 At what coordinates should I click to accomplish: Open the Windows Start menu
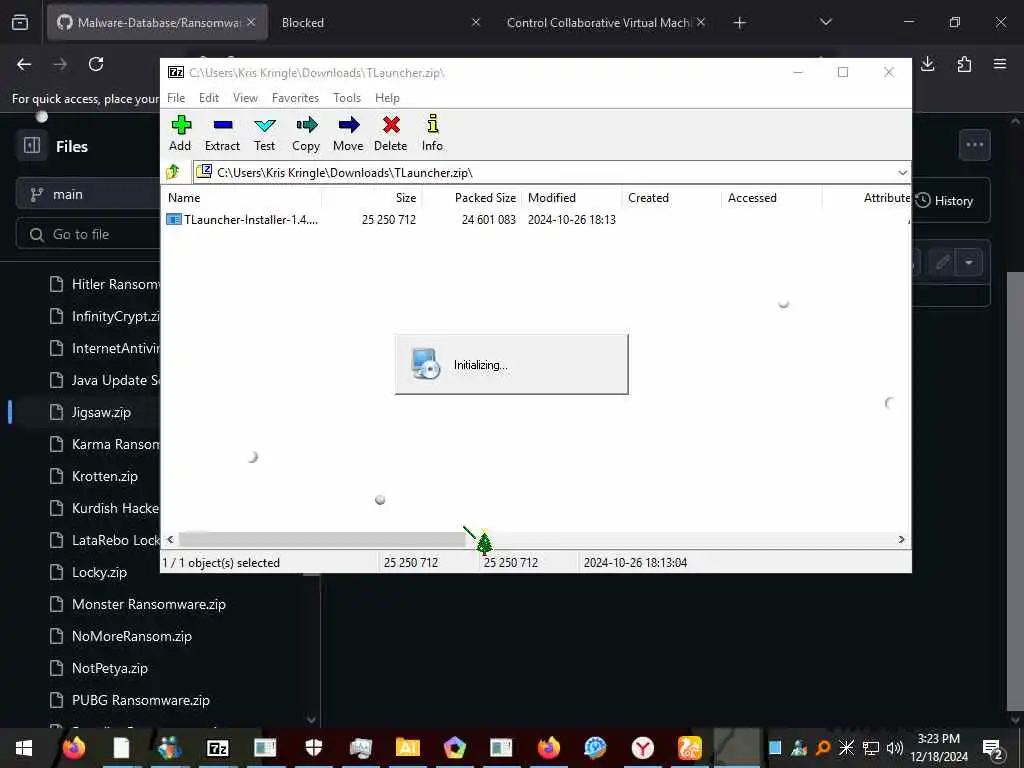24,748
